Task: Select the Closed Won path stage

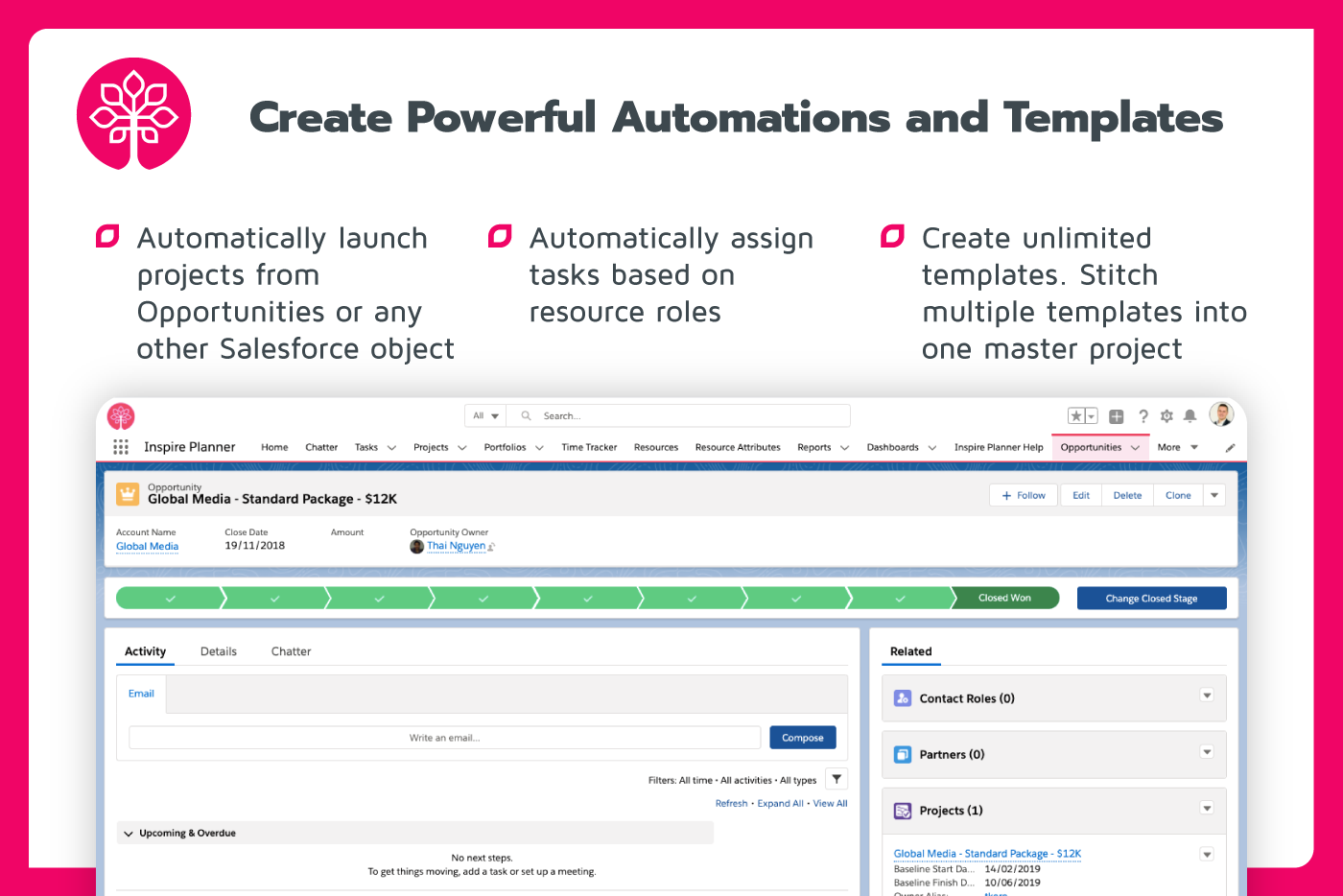Action: 1004,598
